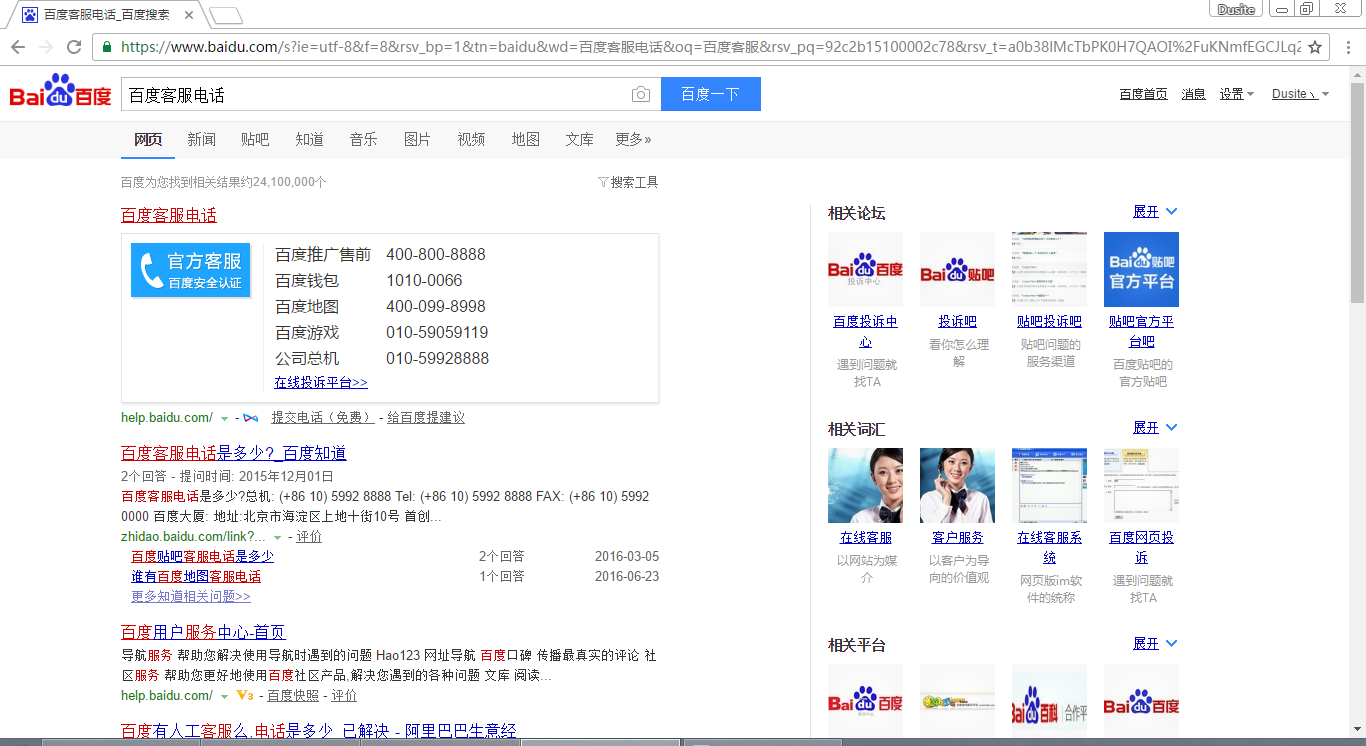1366x746 pixels.
Task: Open dropdown arrow after the 百度用户服务中心 result URL
Action: pos(224,696)
